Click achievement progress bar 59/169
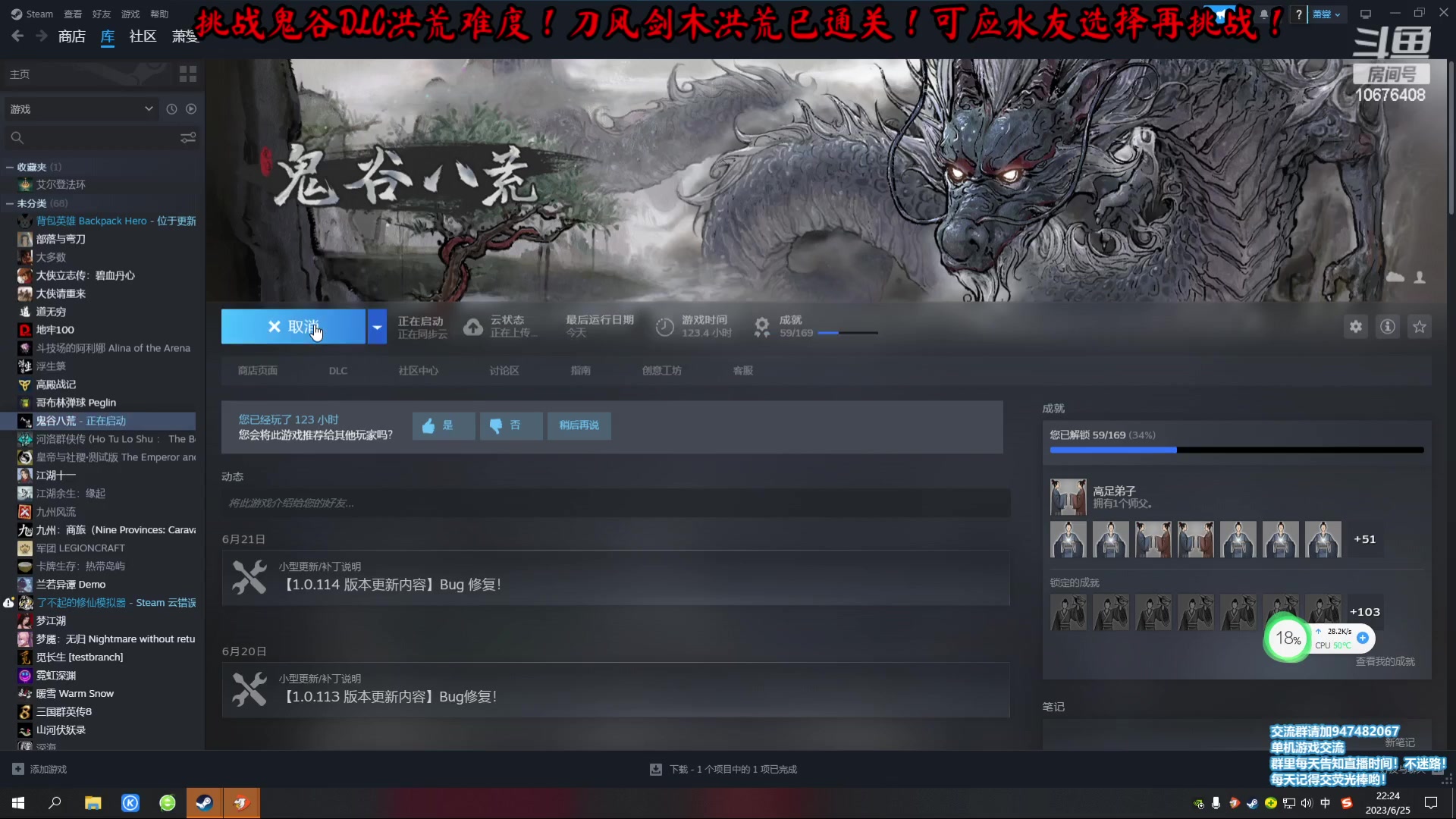Image resolution: width=1456 pixels, height=819 pixels. pos(1237,450)
